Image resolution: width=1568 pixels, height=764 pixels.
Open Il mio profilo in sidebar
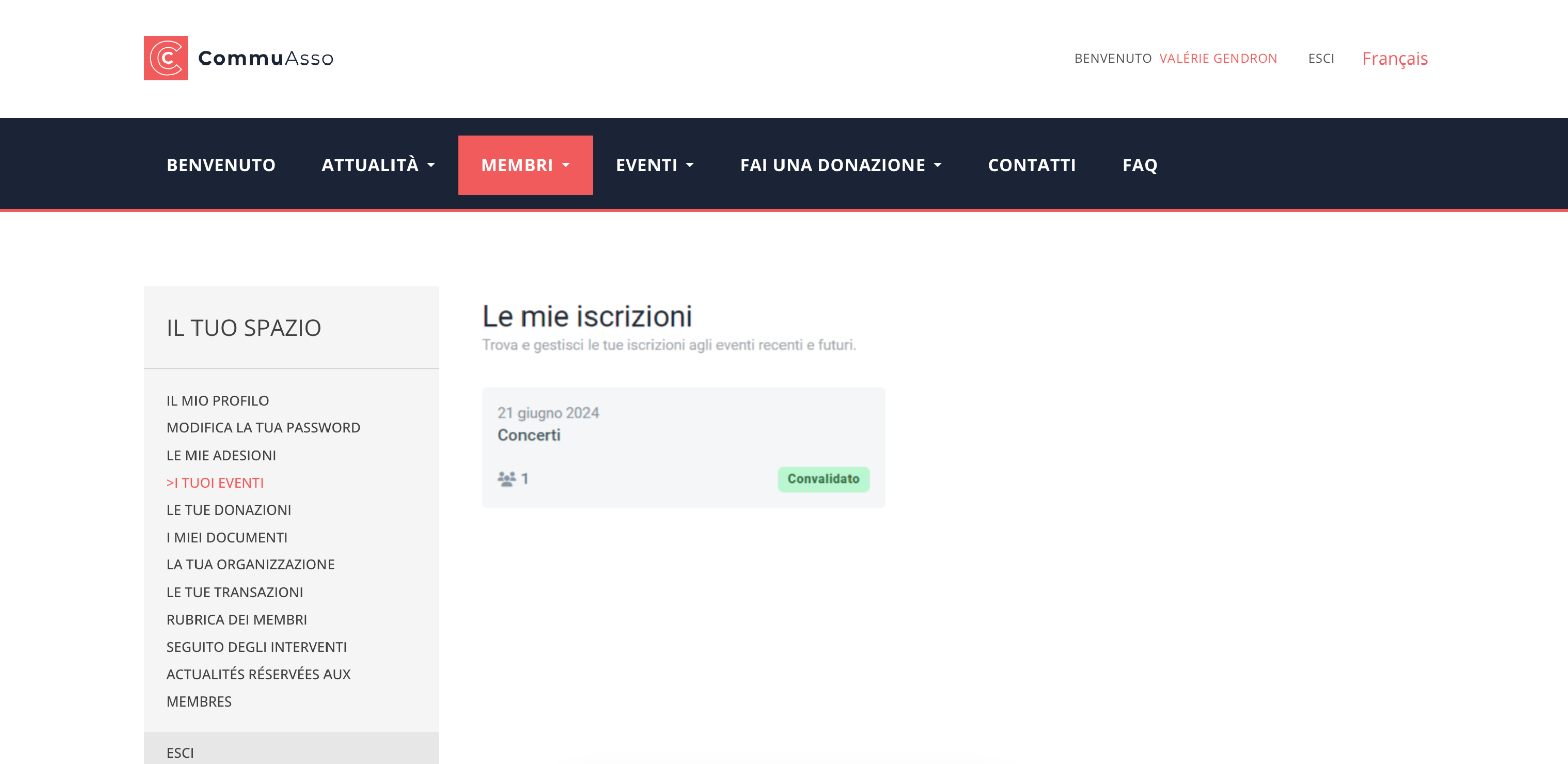217,401
